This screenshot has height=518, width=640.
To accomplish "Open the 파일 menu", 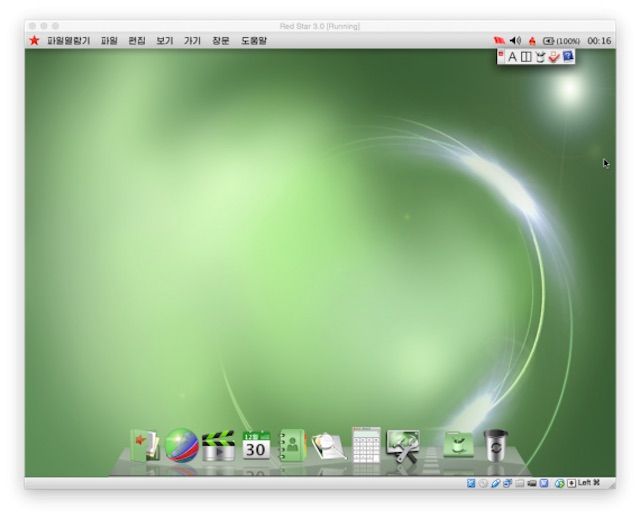I will click(109, 41).
